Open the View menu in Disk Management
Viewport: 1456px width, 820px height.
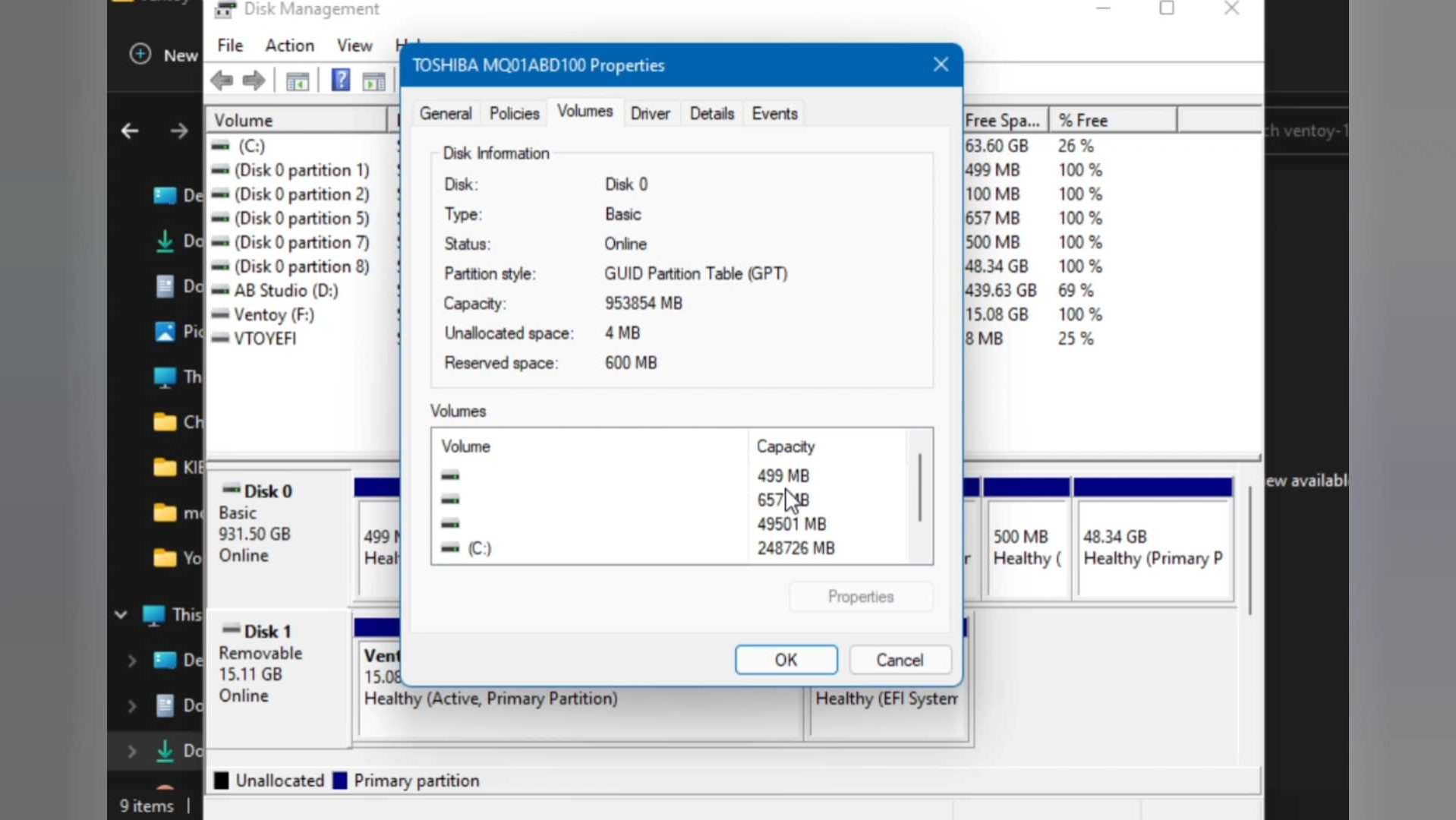coord(355,46)
